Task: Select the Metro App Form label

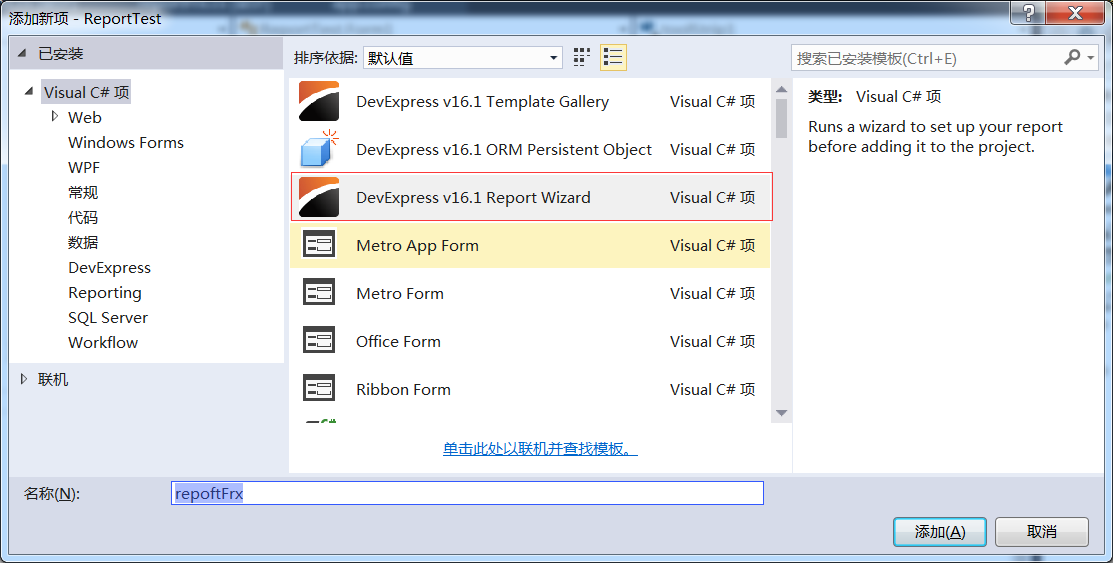Action: 417,246
